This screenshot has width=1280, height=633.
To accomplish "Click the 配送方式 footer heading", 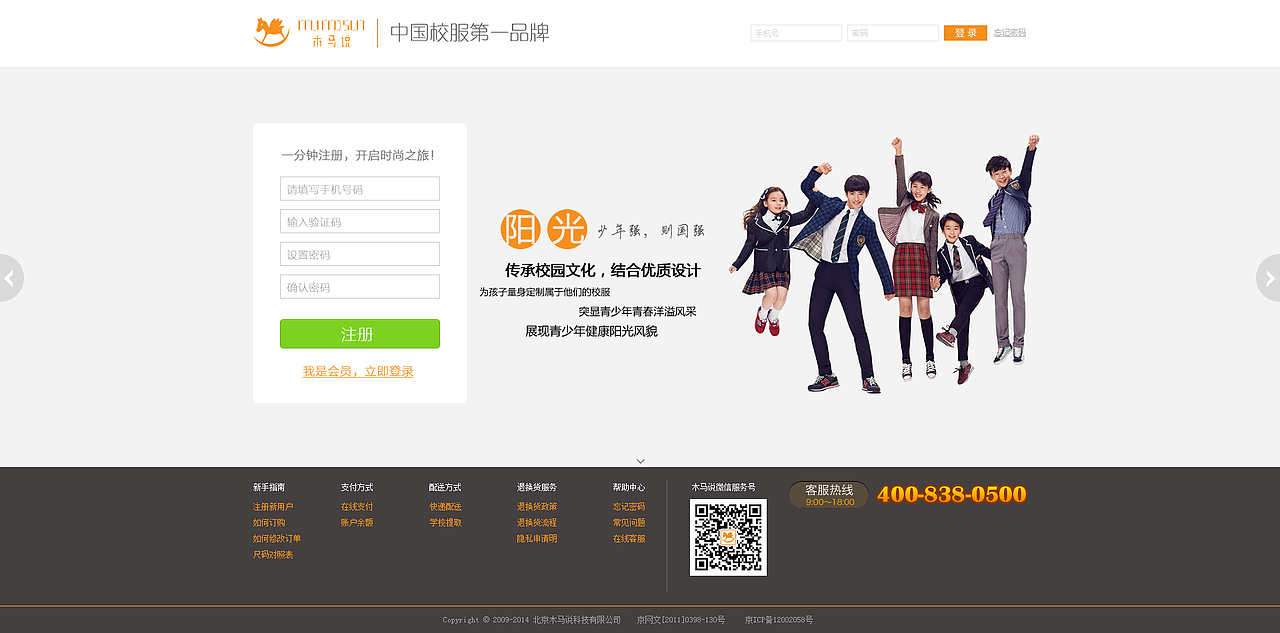I will click(x=445, y=487).
